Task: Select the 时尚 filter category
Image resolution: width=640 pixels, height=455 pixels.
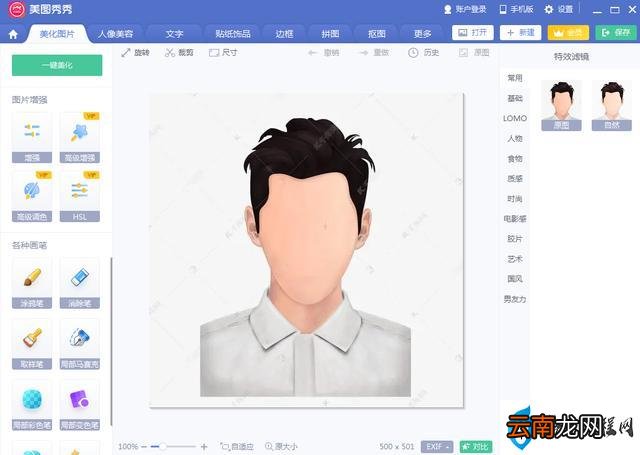Action: point(515,199)
